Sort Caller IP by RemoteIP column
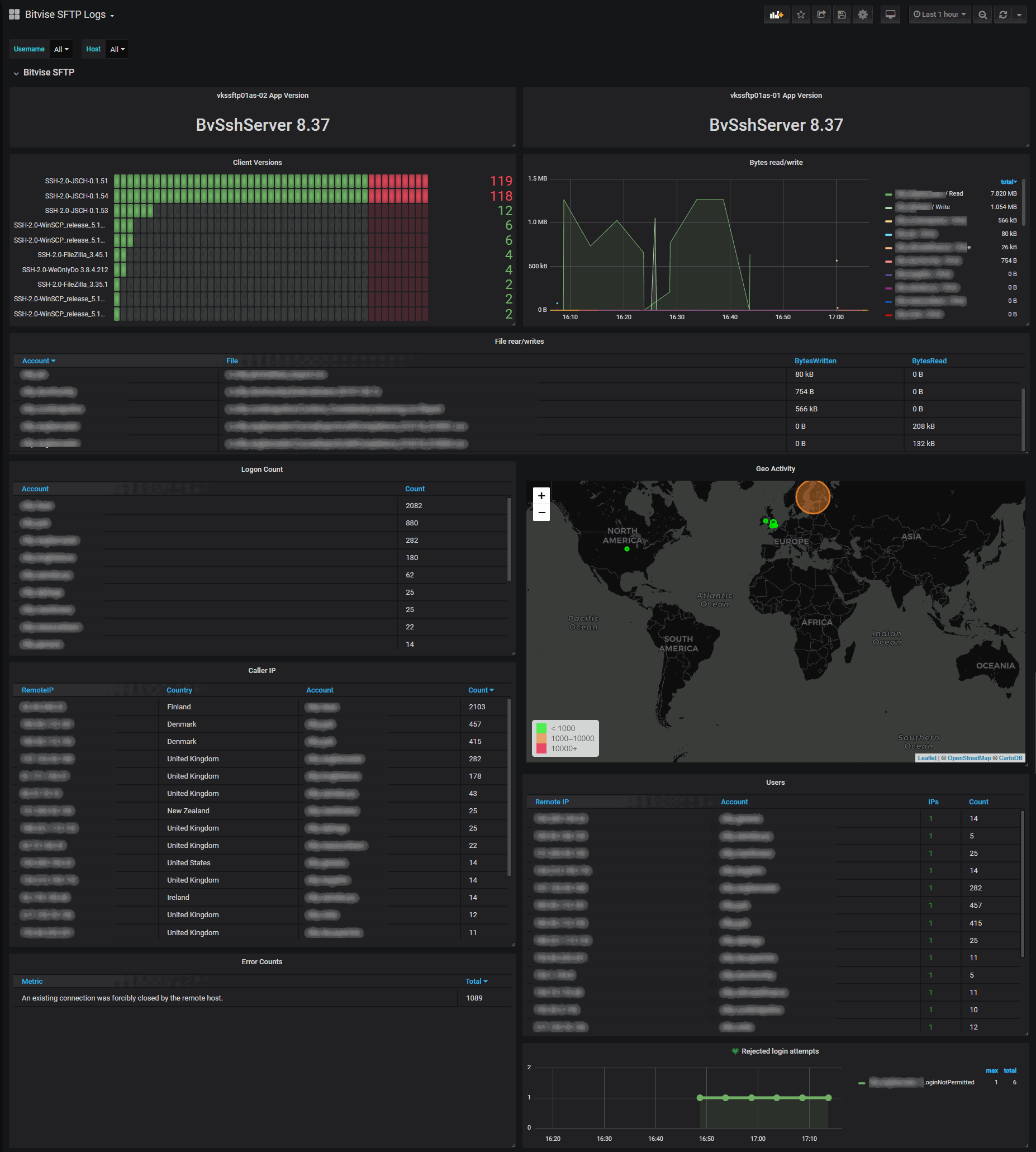The image size is (1036, 1152). click(x=37, y=690)
